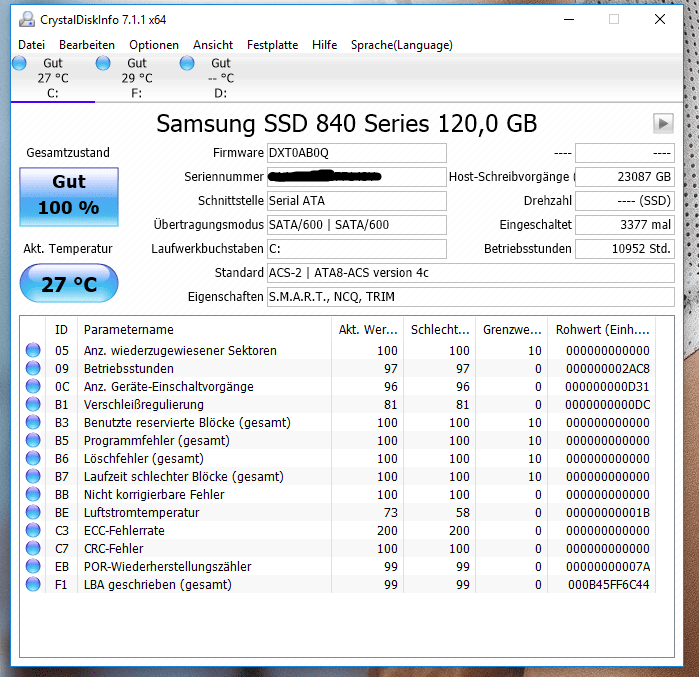Screen dimensions: 699x677
Task: Select drive F: status orb in disk bar
Action: 103,63
